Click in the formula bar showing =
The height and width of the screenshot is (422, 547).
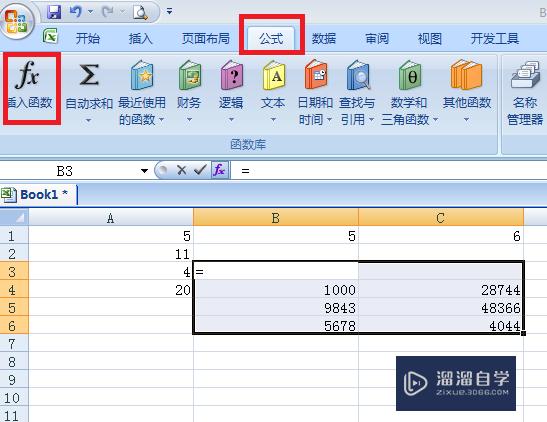pos(389,171)
